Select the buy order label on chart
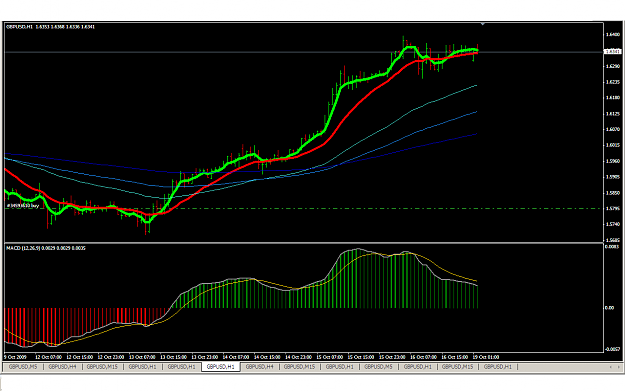The width and height of the screenshot is (625, 391). pos(23,206)
